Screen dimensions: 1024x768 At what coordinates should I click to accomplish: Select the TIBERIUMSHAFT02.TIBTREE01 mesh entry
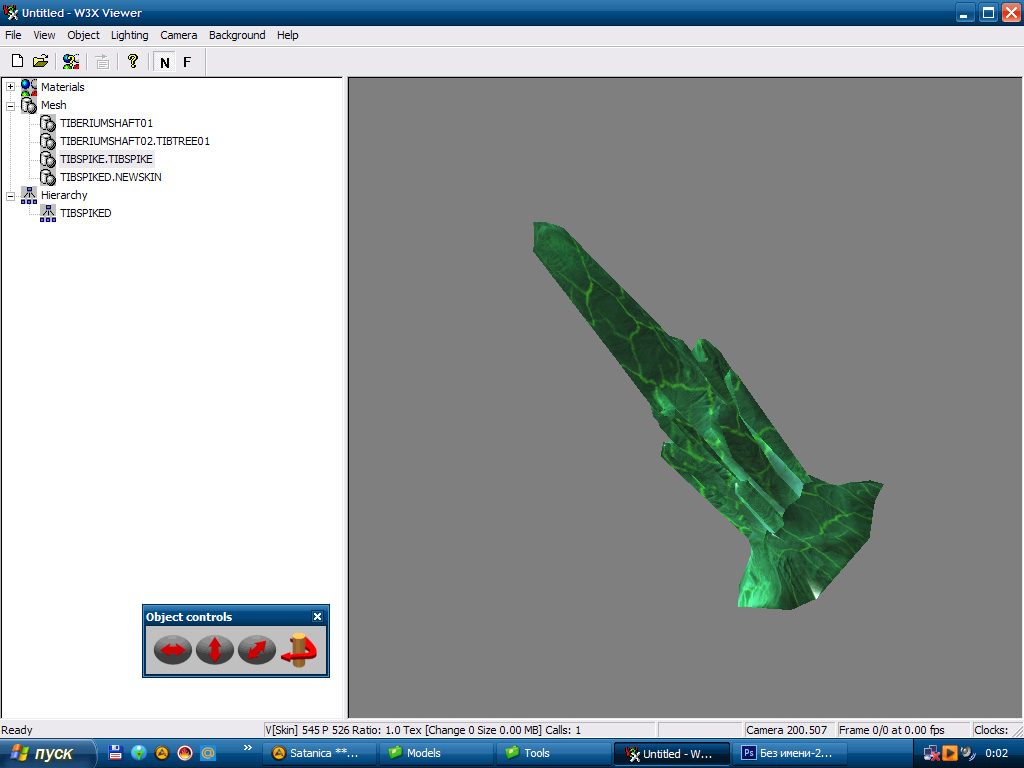pos(135,141)
